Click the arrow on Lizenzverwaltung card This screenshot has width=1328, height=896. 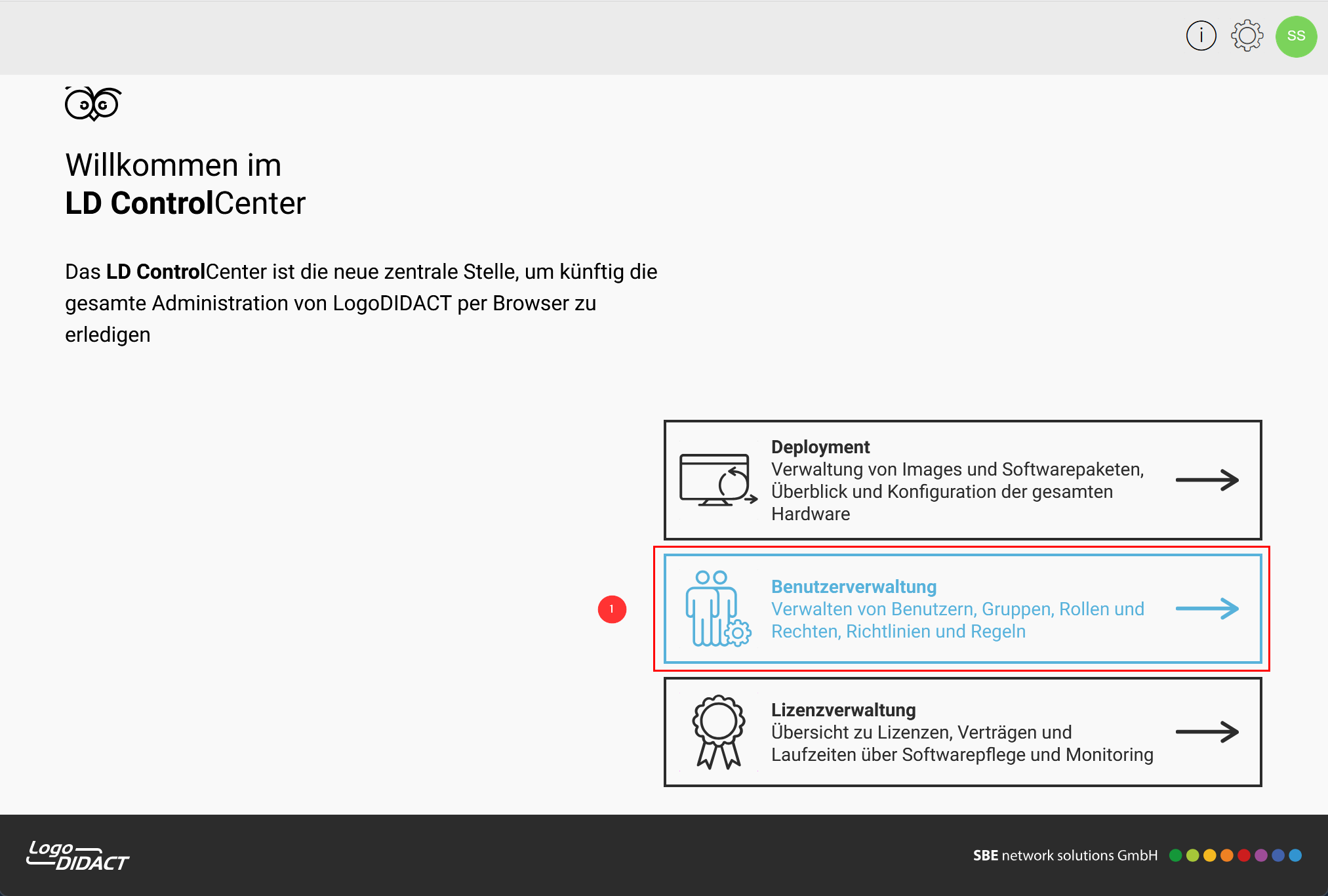pos(1207,732)
